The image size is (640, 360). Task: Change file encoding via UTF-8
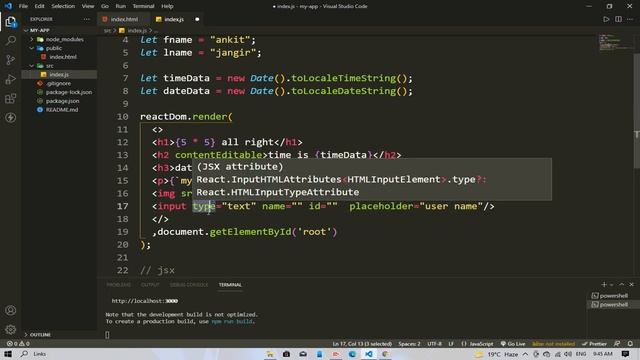(x=434, y=344)
